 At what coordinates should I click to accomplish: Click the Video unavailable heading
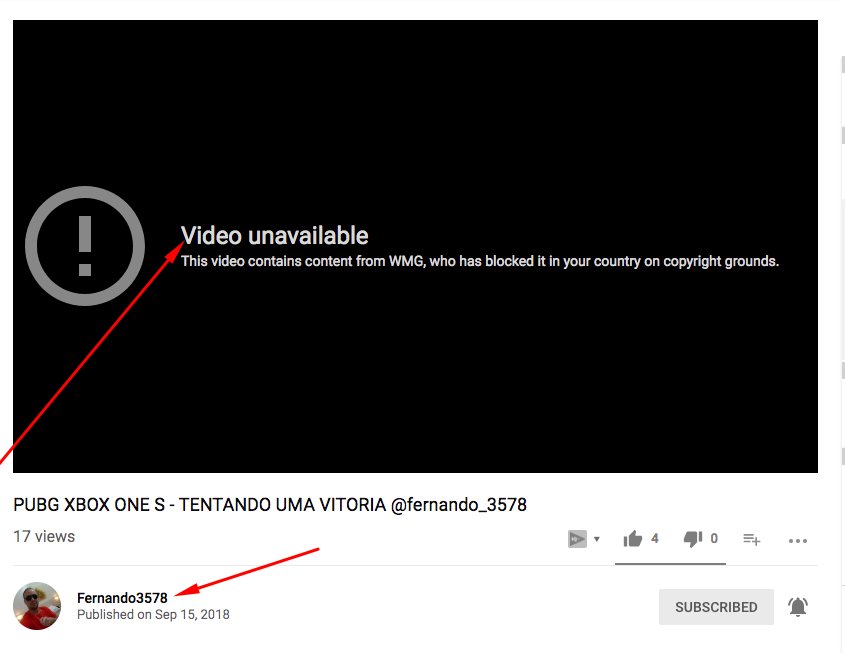[275, 236]
